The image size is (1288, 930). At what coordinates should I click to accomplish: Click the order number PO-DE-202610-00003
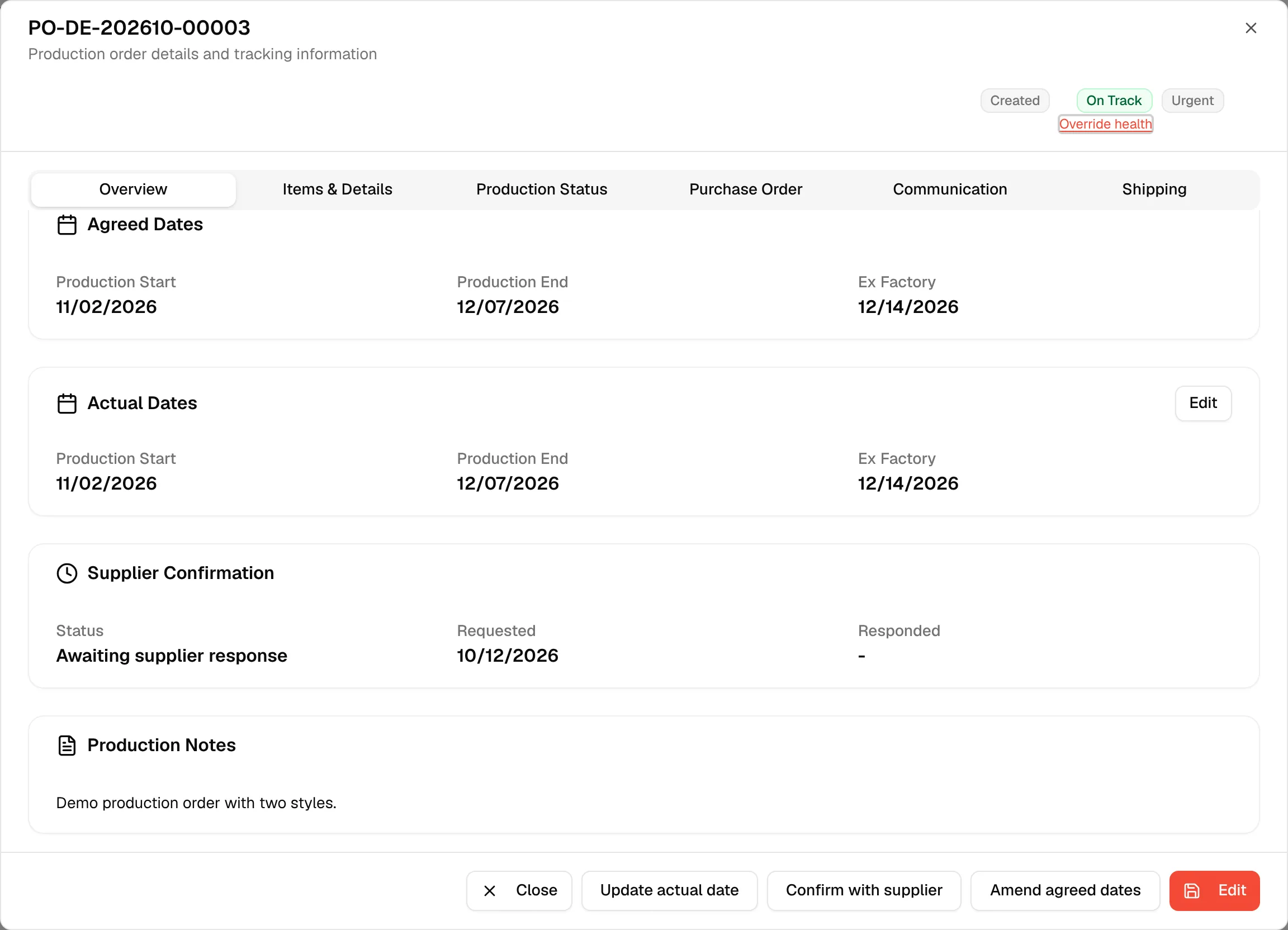pyautogui.click(x=139, y=28)
